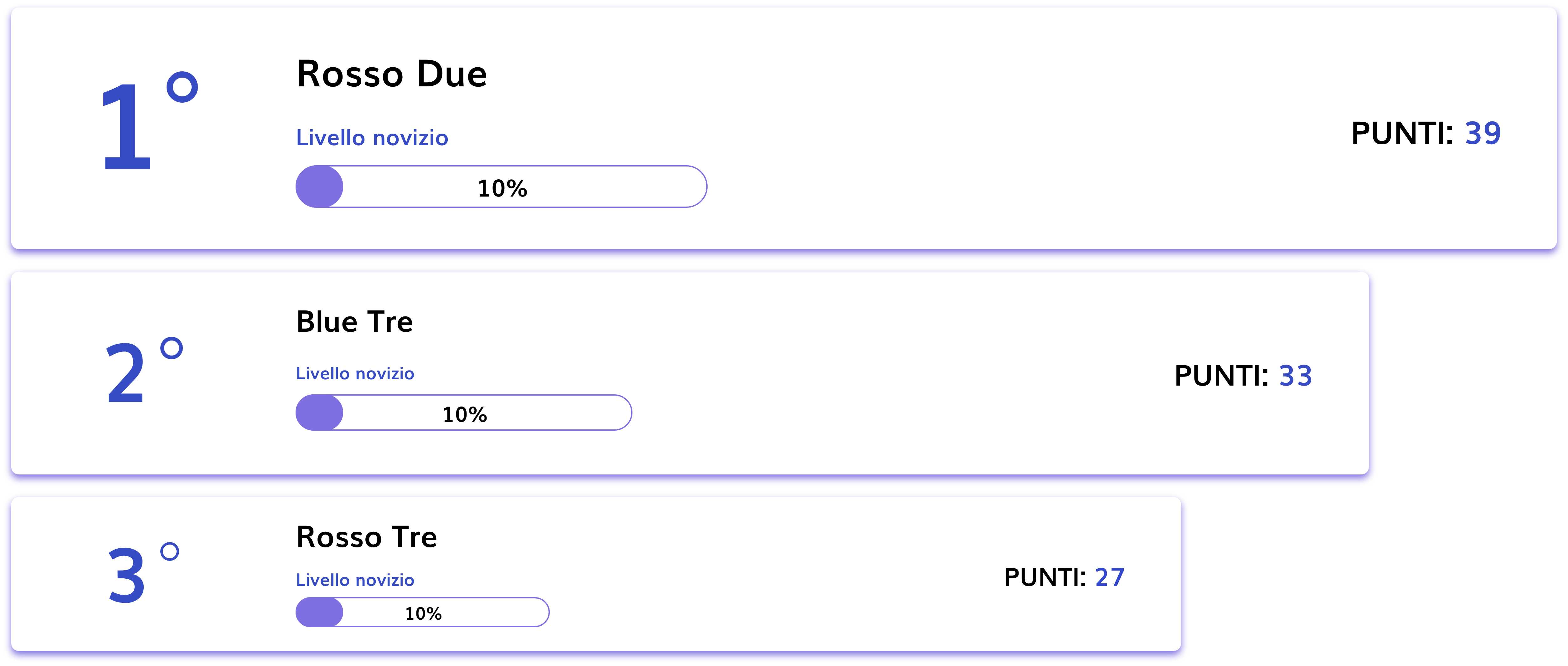The height and width of the screenshot is (666, 1568).
Task: Open the Rosso Tre team name
Action: pos(366,537)
